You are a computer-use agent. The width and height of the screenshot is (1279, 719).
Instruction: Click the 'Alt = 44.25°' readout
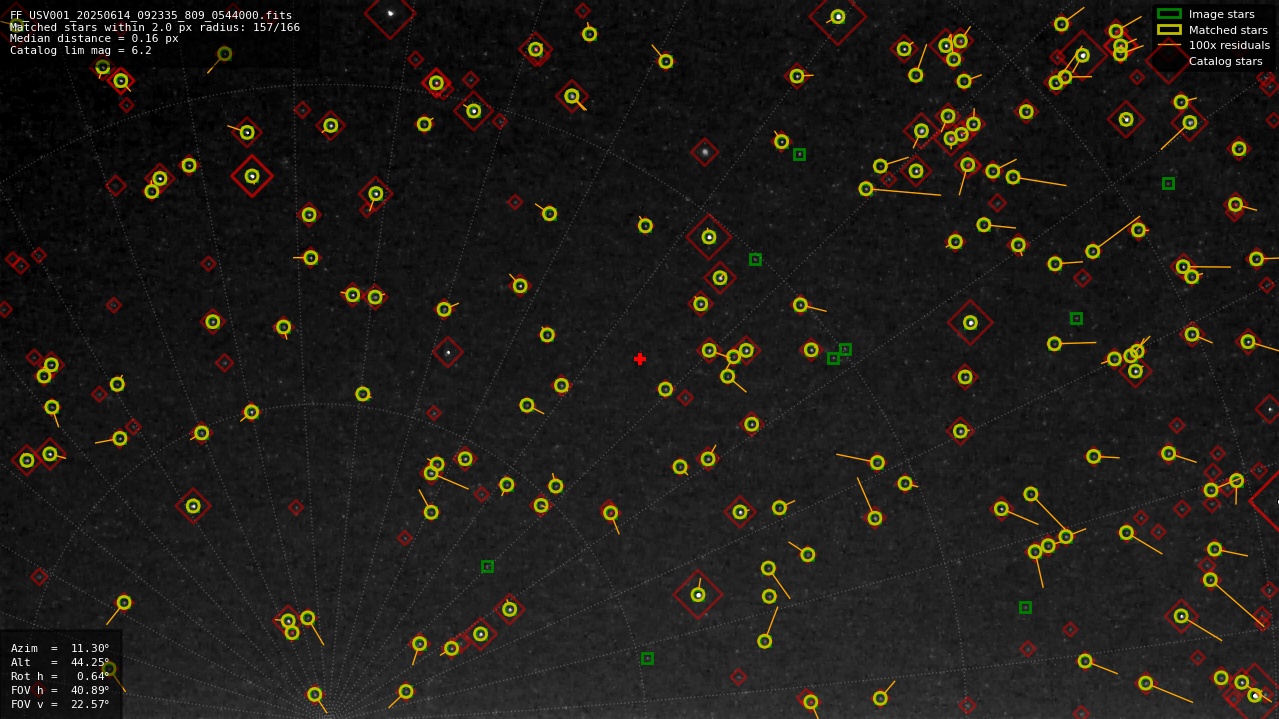click(60, 662)
